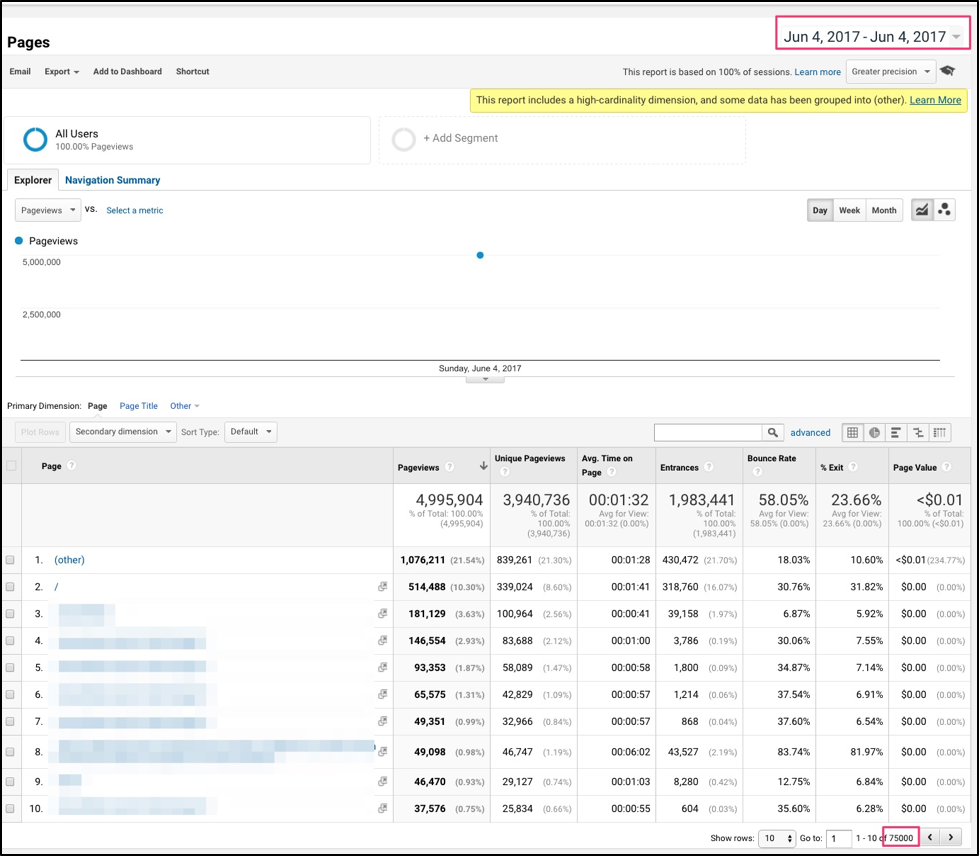Viewport: 979px width, 856px height.
Task: Open the Jun 4, 2017 date range picker
Action: (x=870, y=35)
